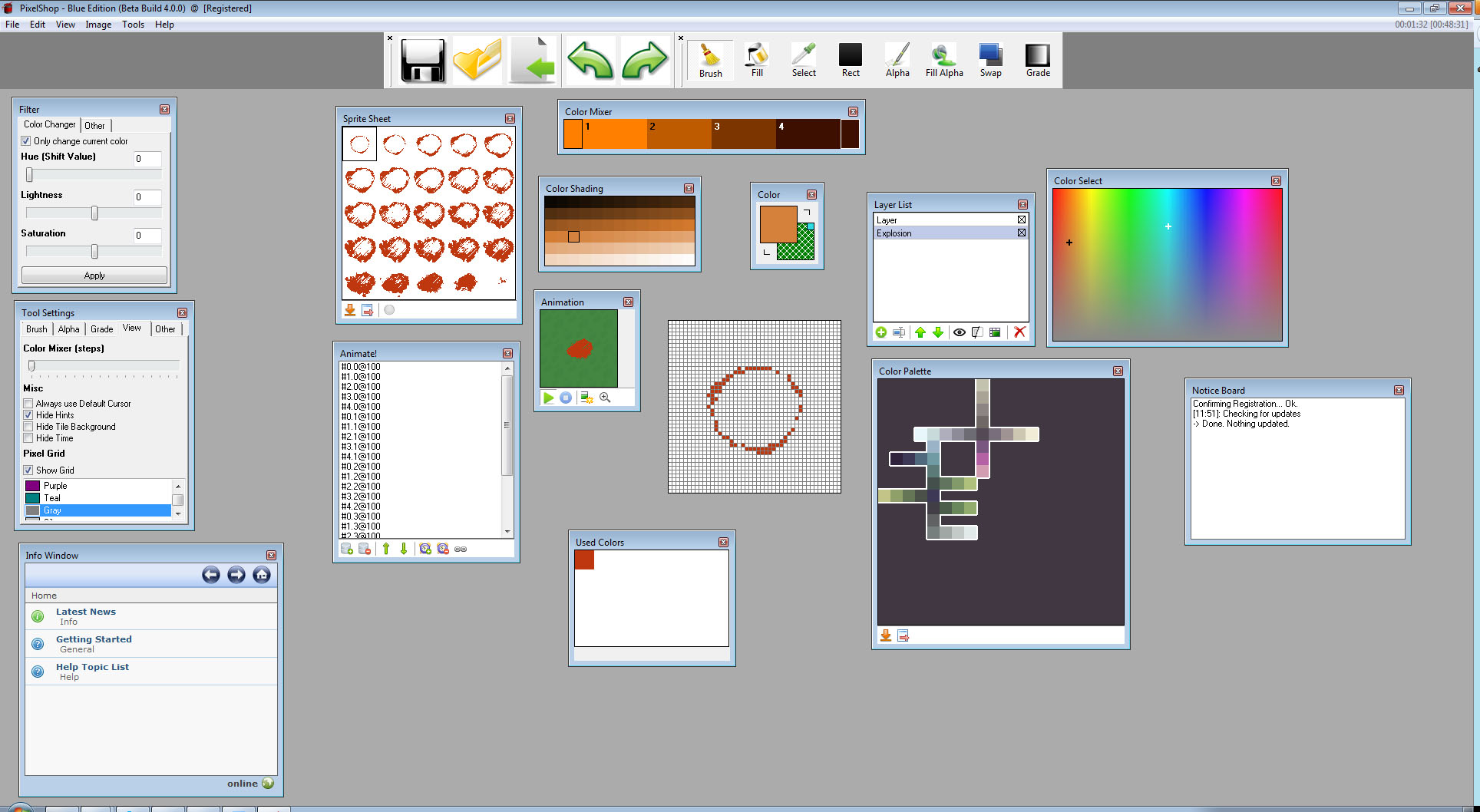The width and height of the screenshot is (1480, 812).
Task: Delete layer with the red X icon
Action: click(1019, 332)
